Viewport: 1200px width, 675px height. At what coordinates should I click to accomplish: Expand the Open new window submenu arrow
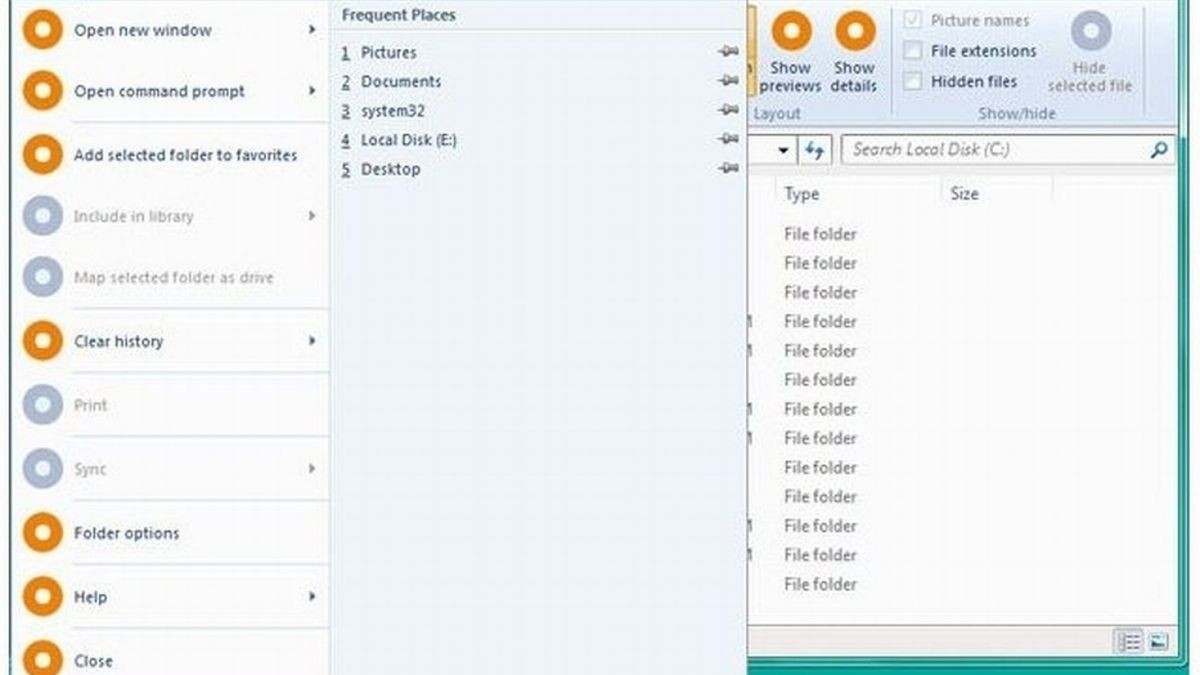click(312, 31)
